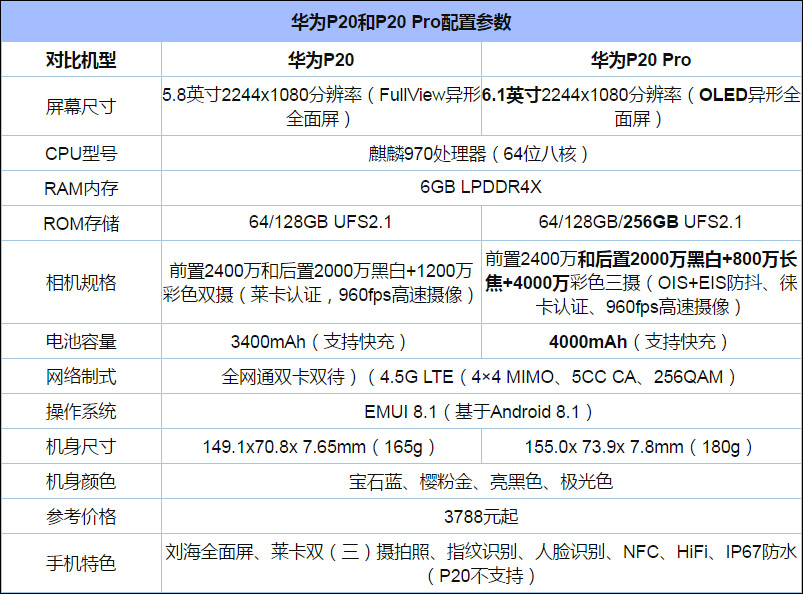Click the table title 华为P20和P20 Pro配置参数
Viewport: 803px width, 594px height.
point(402,22)
